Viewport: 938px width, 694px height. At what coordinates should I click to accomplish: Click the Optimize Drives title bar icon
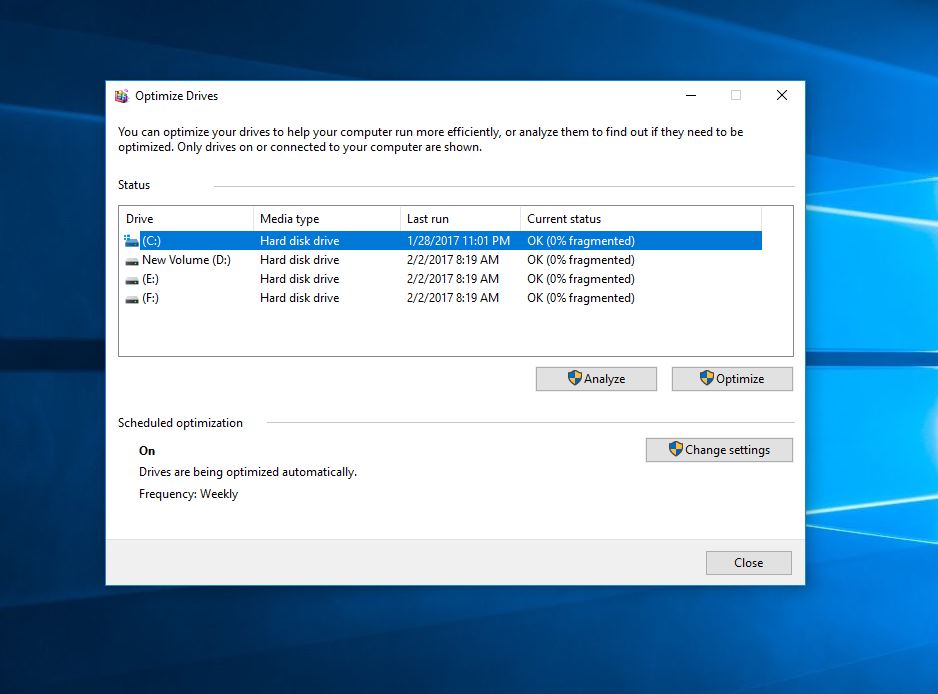click(122, 96)
